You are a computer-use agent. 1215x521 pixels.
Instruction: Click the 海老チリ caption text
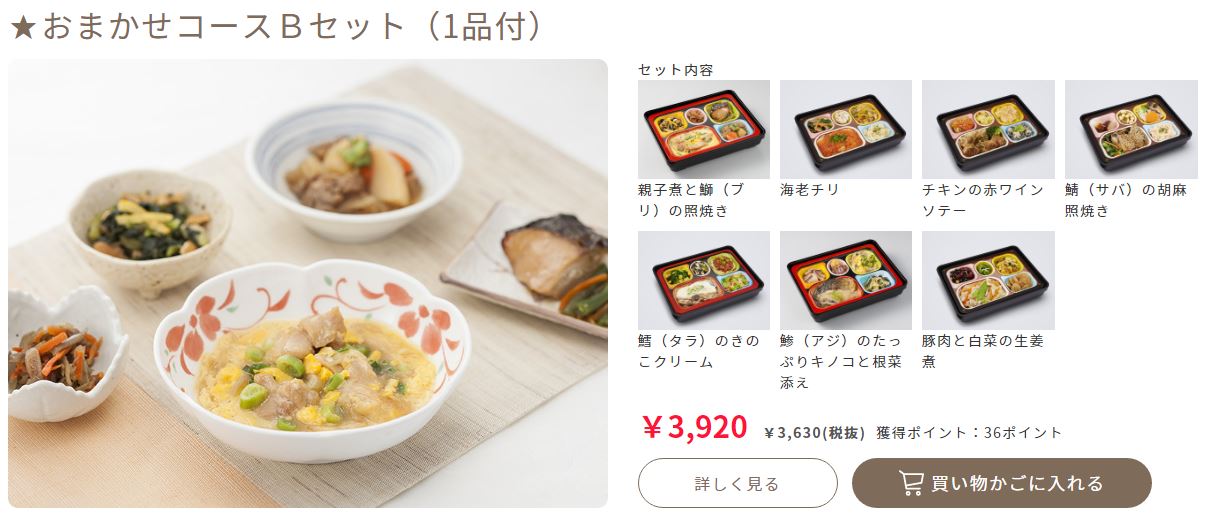810,189
